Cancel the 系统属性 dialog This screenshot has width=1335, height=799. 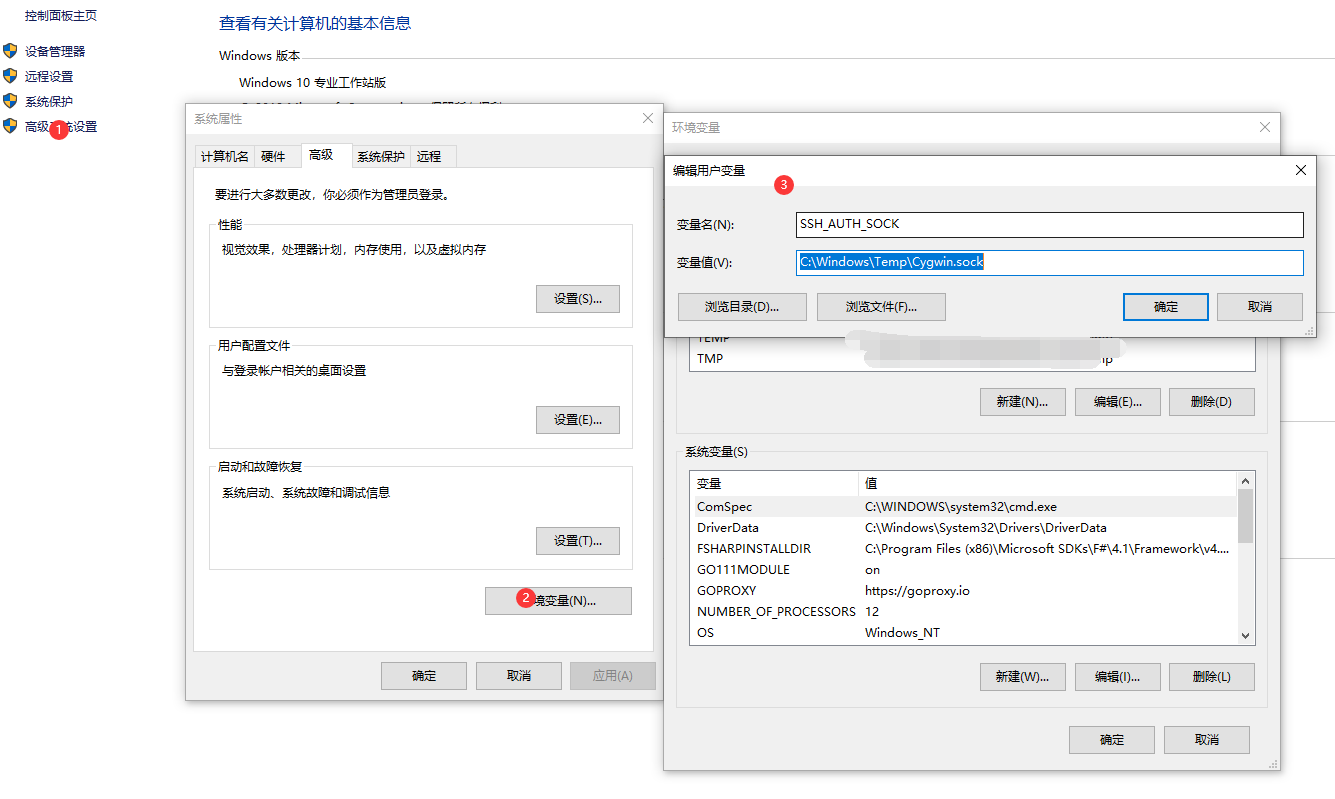pyautogui.click(x=519, y=676)
